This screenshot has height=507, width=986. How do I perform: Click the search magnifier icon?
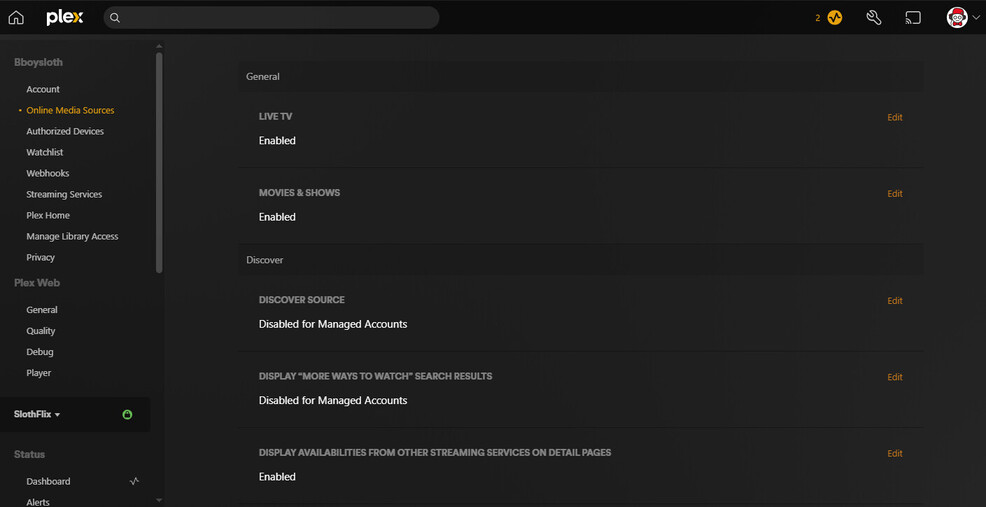coord(115,18)
